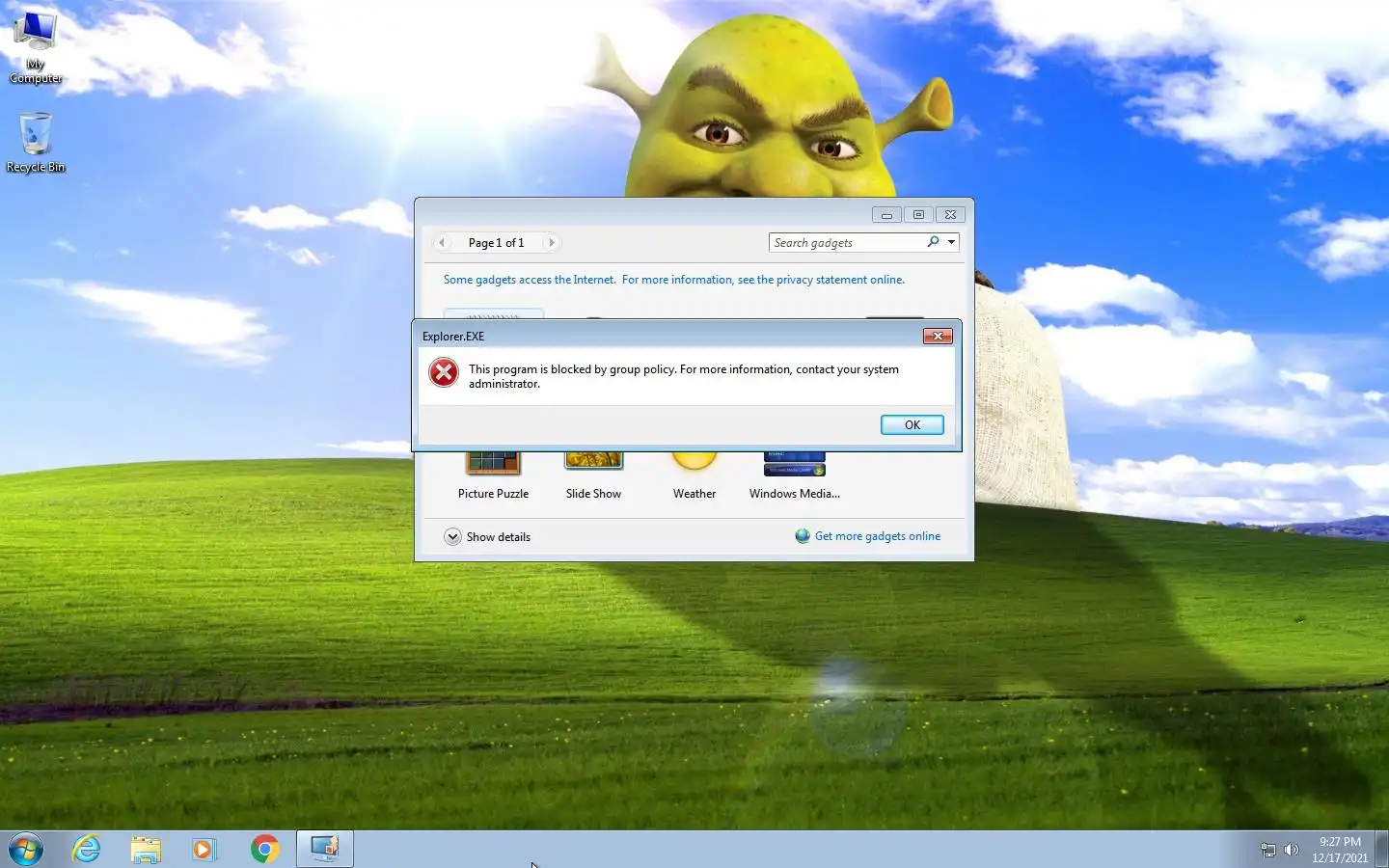Select the Slide Show gadget
1389x868 pixels.
593,476
